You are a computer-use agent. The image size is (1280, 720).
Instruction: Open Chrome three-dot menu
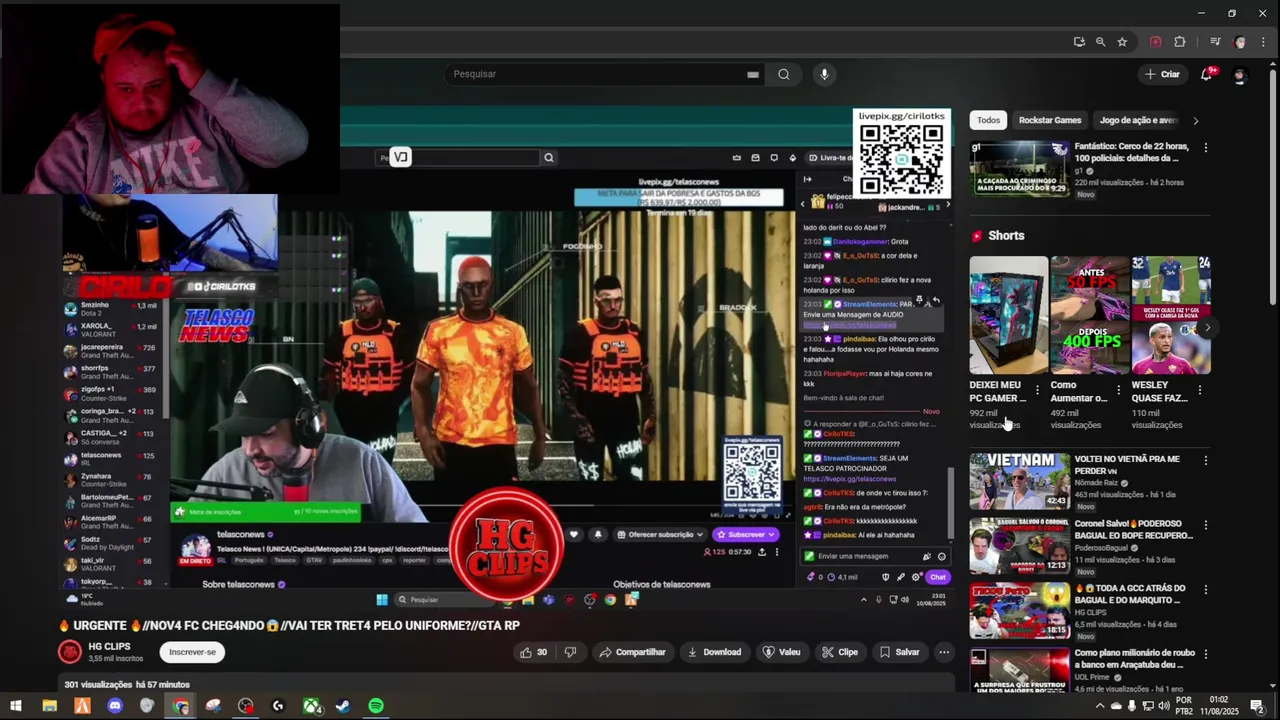1262,42
